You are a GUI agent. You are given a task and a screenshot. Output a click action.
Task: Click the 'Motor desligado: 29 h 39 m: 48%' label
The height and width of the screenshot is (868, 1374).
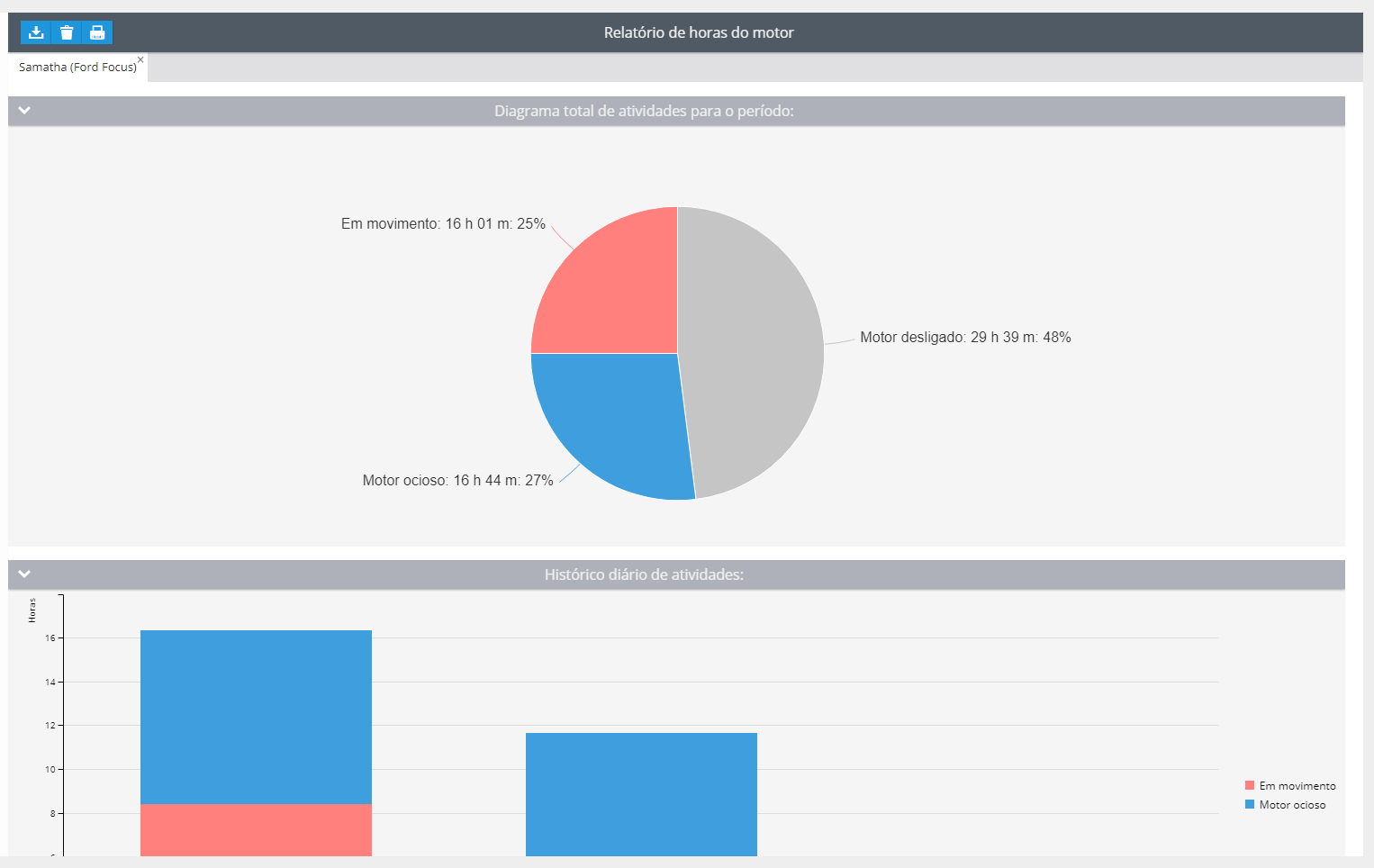(965, 338)
